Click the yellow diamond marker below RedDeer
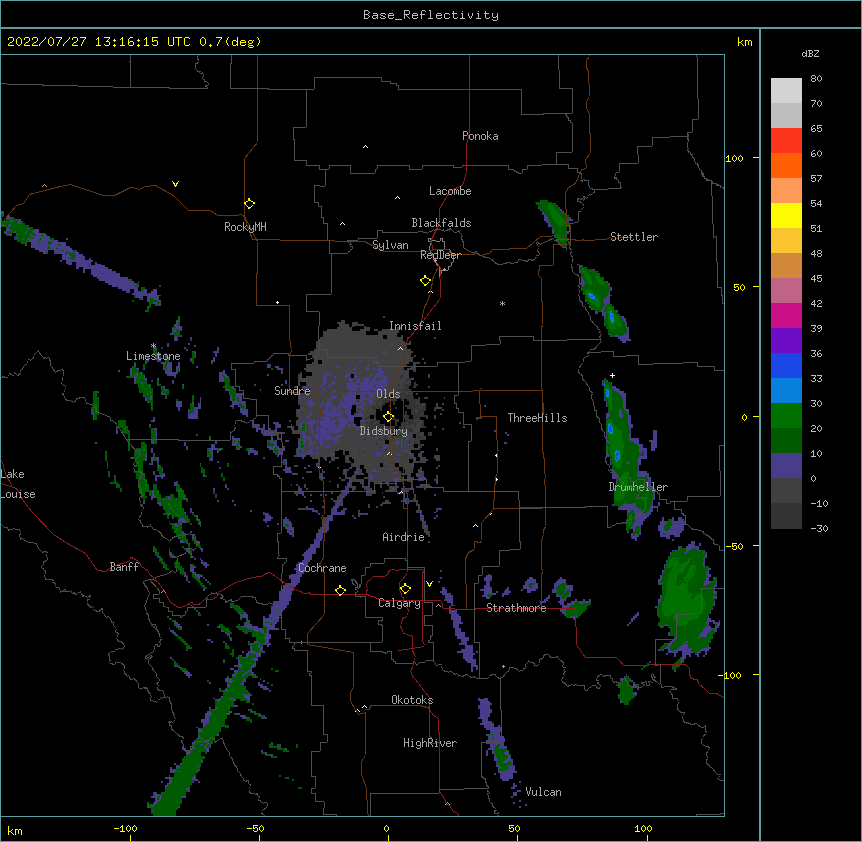862x842 pixels. 426,281
